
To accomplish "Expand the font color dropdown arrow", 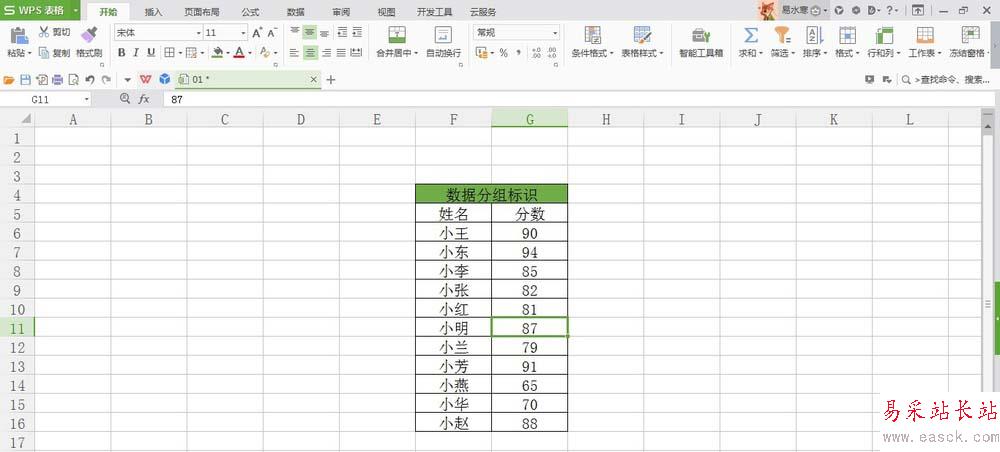I will (249, 54).
